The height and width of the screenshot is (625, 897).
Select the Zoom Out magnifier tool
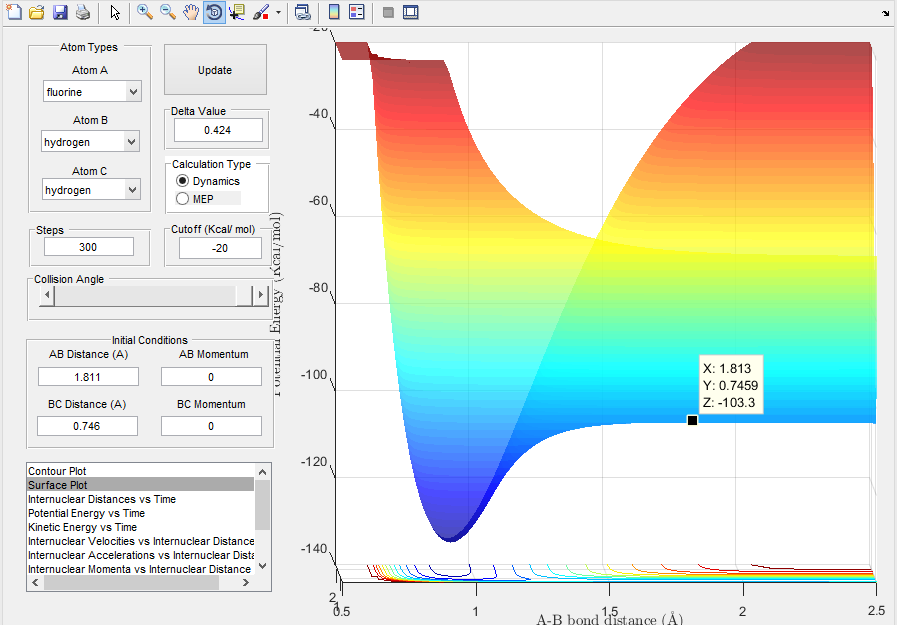tap(168, 13)
